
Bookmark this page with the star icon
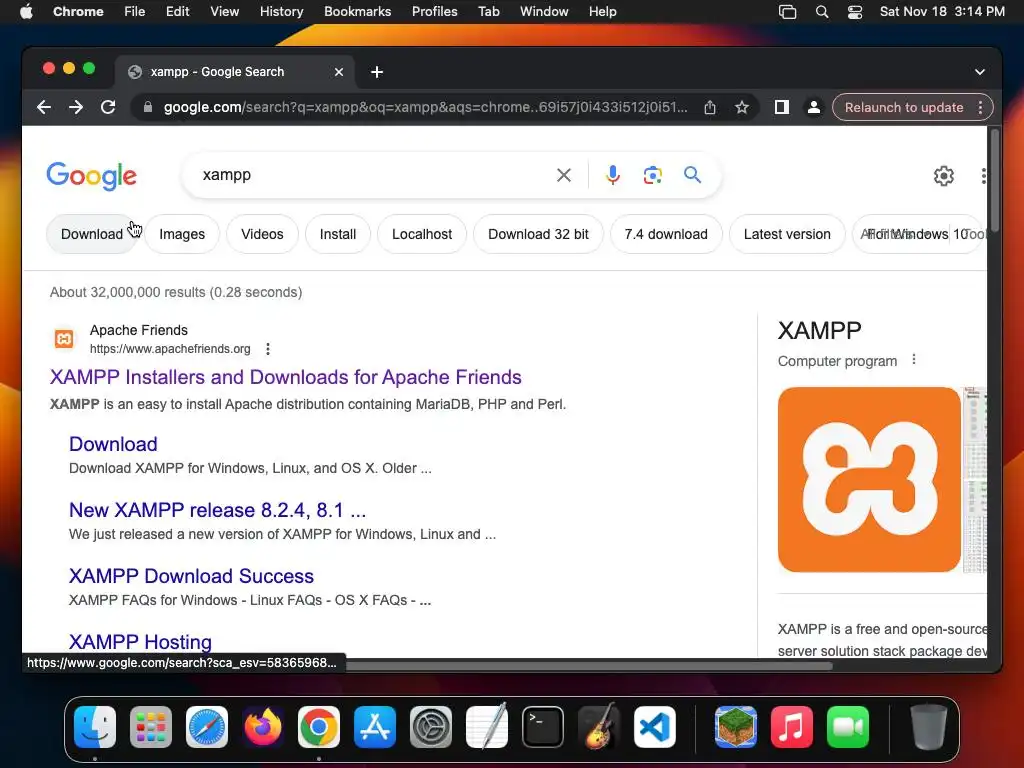(741, 107)
